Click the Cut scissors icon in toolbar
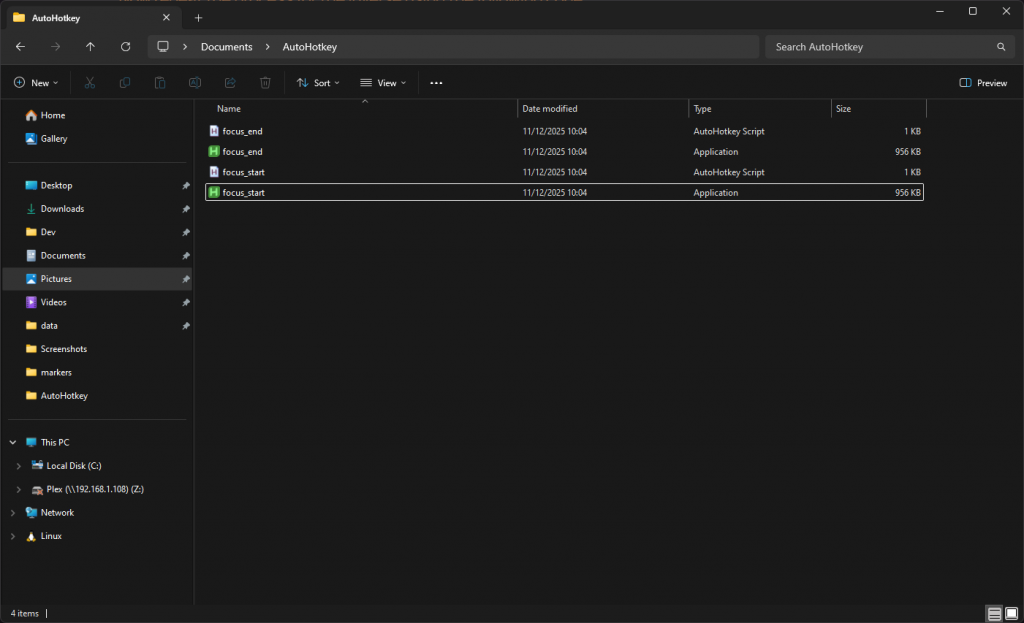This screenshot has height=623, width=1024. tap(90, 83)
